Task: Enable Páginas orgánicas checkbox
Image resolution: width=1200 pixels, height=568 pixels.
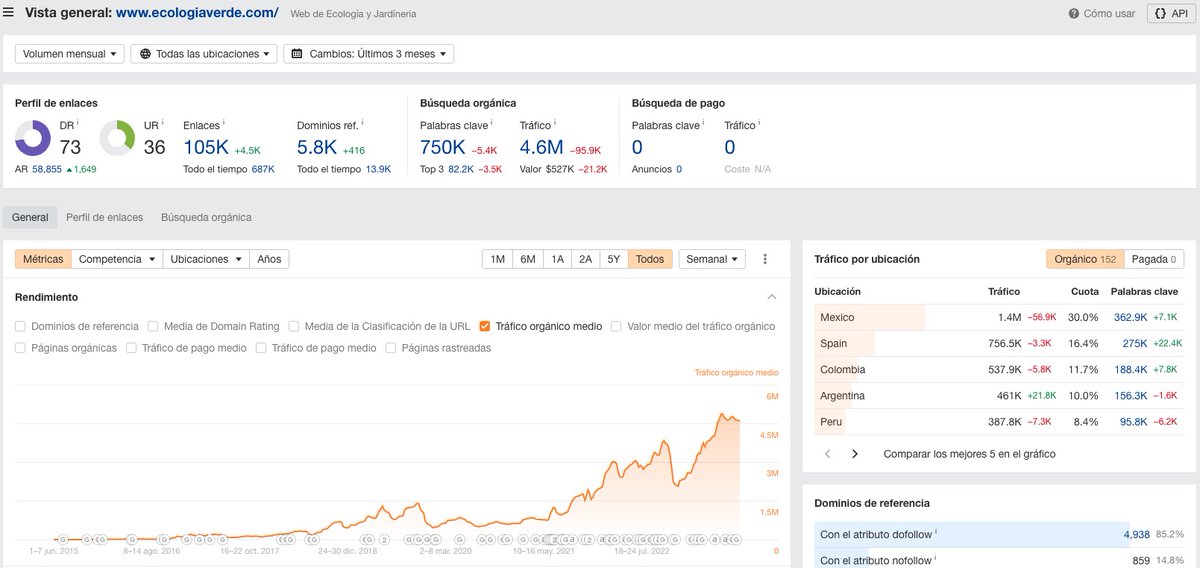Action: tap(21, 348)
